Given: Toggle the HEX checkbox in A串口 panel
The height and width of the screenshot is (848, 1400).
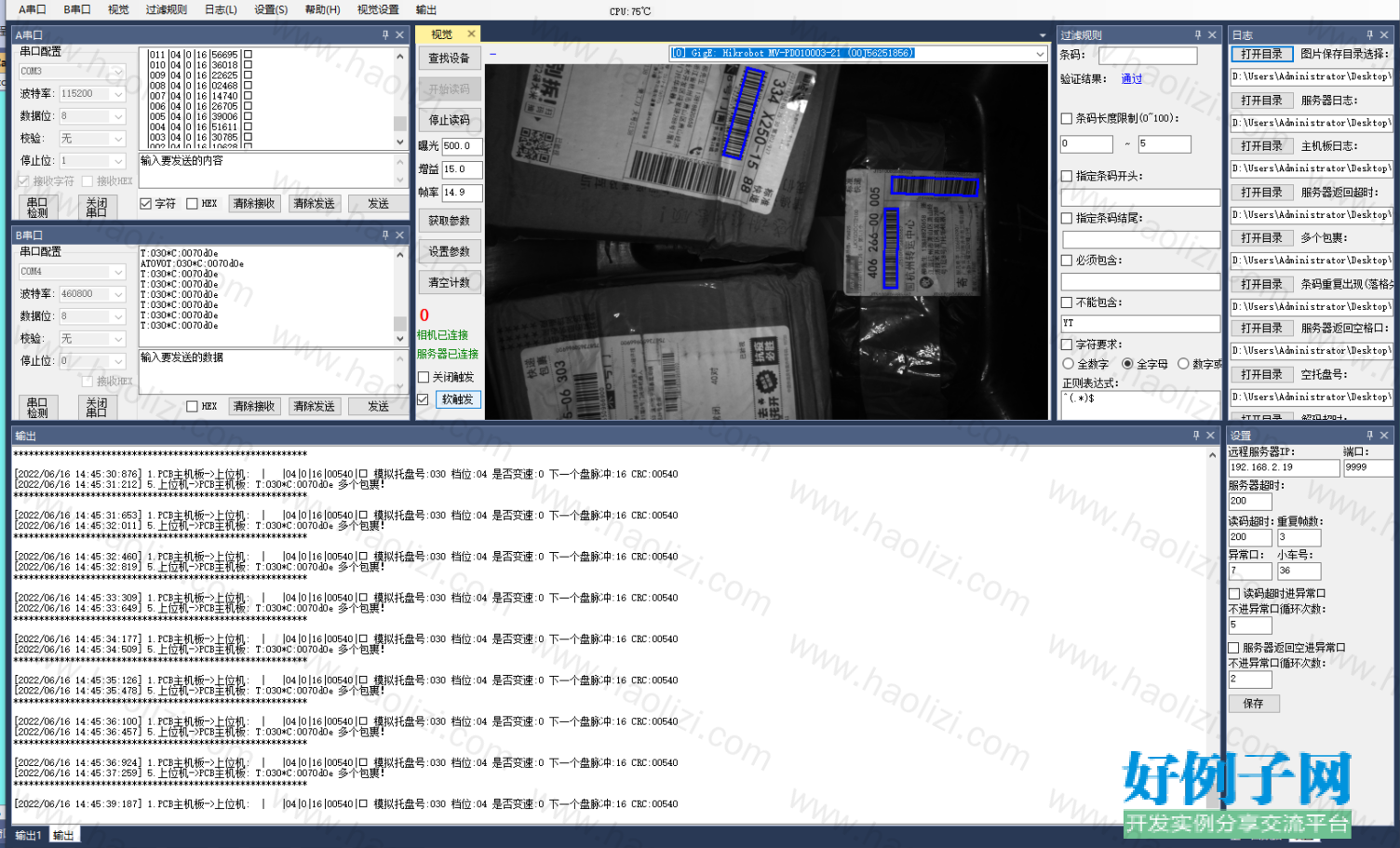Looking at the screenshot, I should pos(192,203).
